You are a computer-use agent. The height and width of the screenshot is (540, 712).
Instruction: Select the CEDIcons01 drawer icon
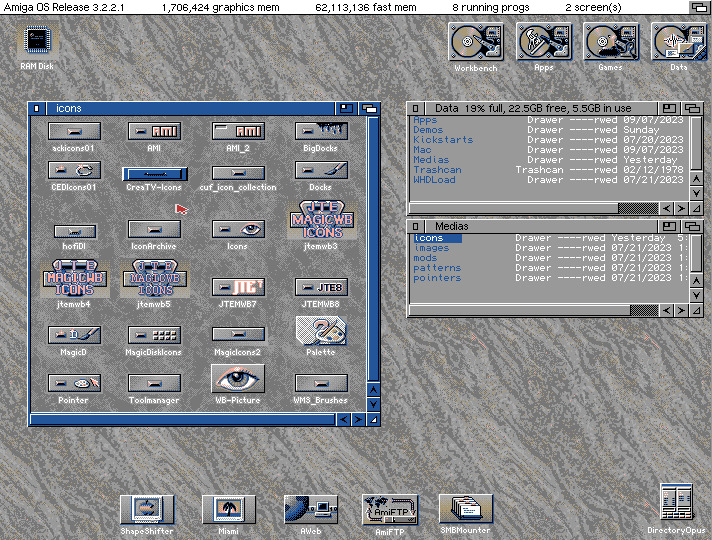point(74,171)
